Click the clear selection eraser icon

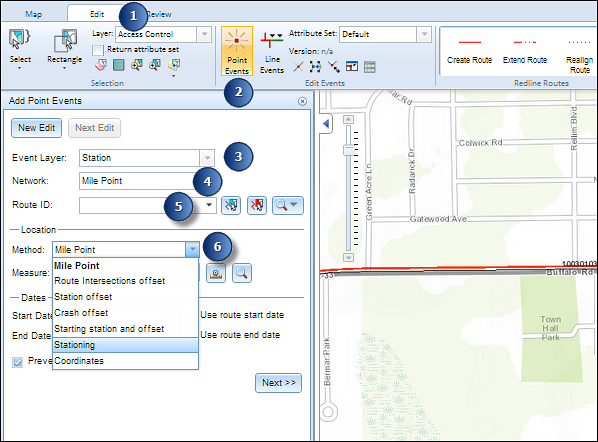(x=101, y=65)
